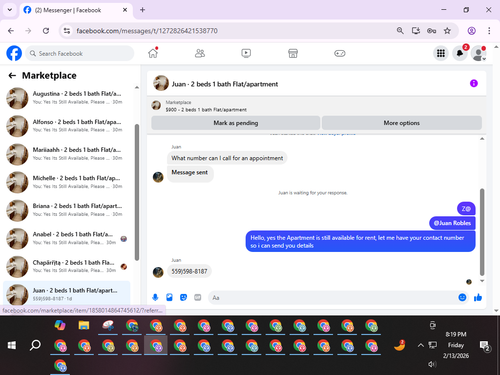Click the message input field

pos(333,297)
